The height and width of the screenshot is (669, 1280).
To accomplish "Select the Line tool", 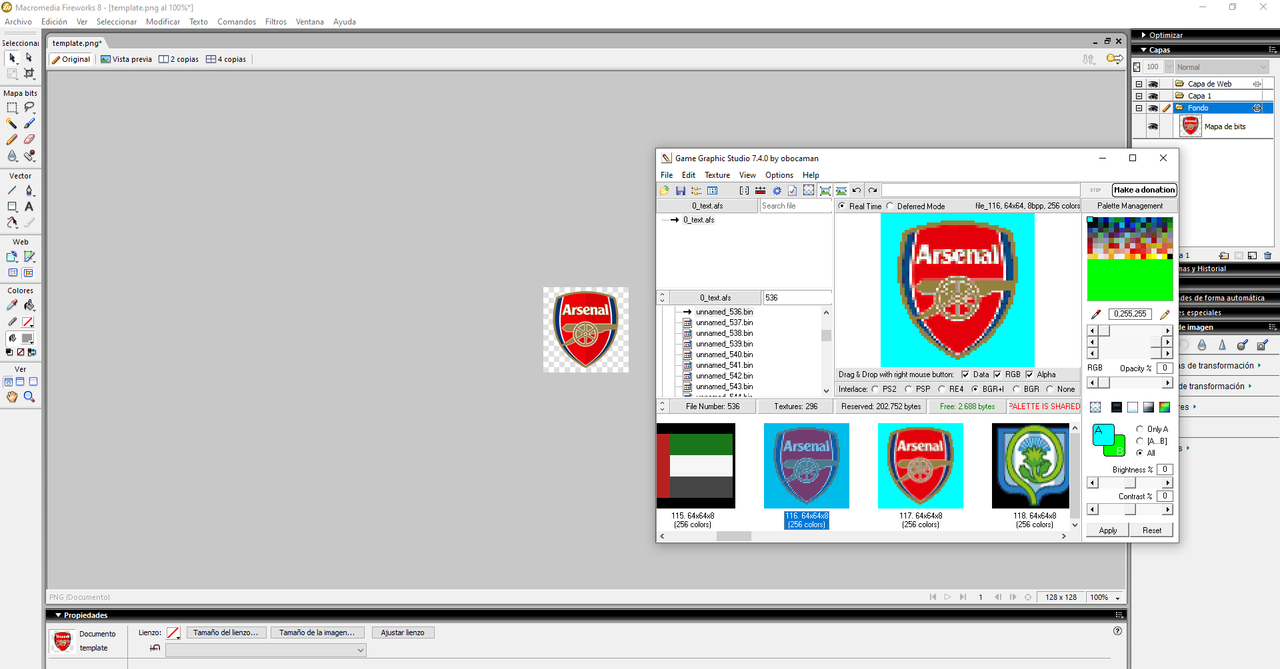I will (x=12, y=190).
